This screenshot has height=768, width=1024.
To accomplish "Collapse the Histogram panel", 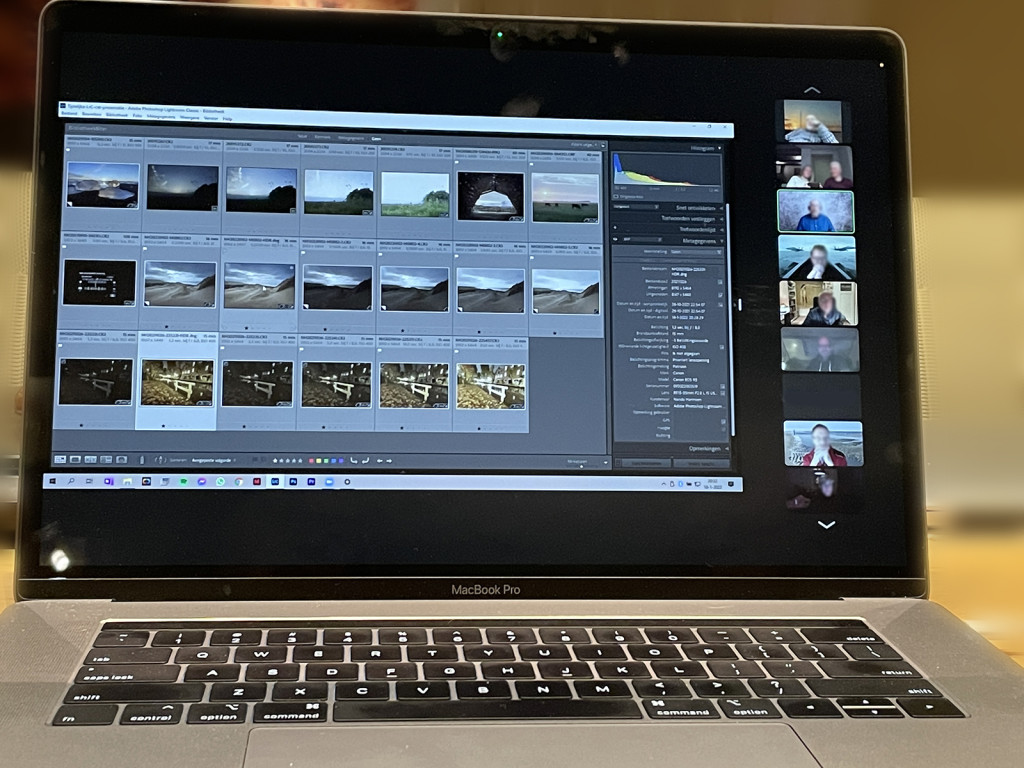I will [x=720, y=148].
